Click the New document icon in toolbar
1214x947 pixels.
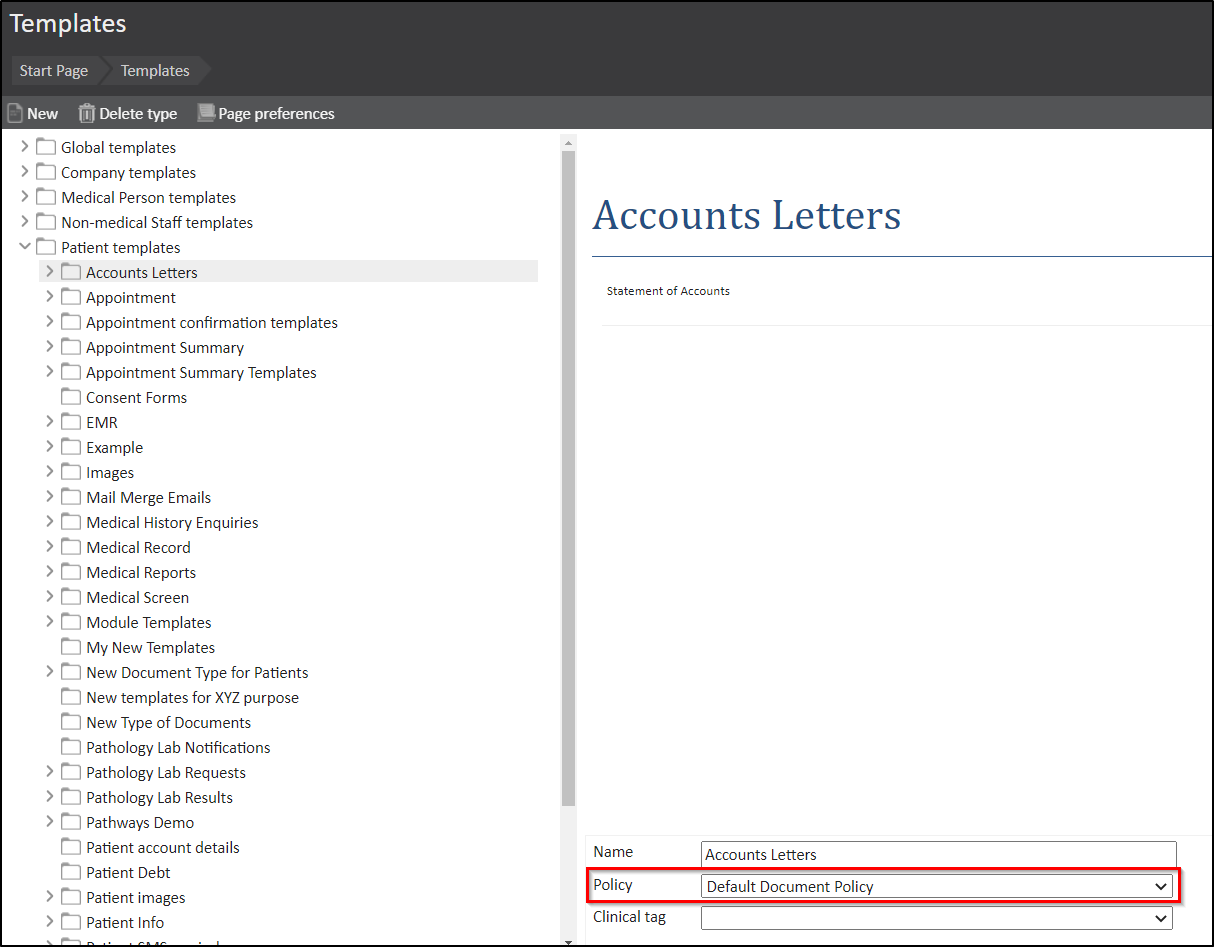[15, 113]
